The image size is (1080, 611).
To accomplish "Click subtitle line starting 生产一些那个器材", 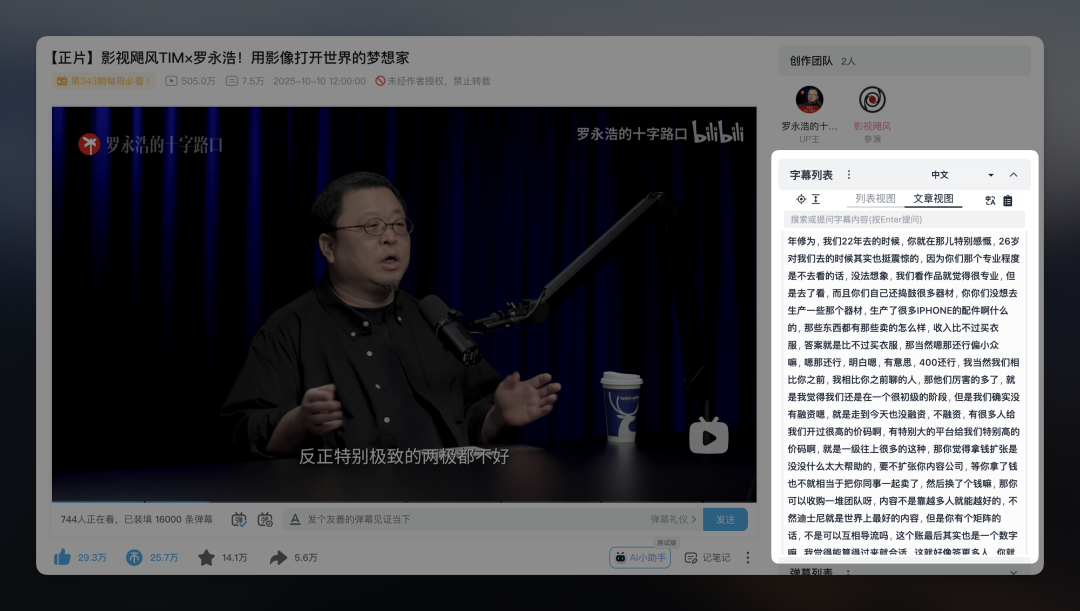I will (x=897, y=311).
